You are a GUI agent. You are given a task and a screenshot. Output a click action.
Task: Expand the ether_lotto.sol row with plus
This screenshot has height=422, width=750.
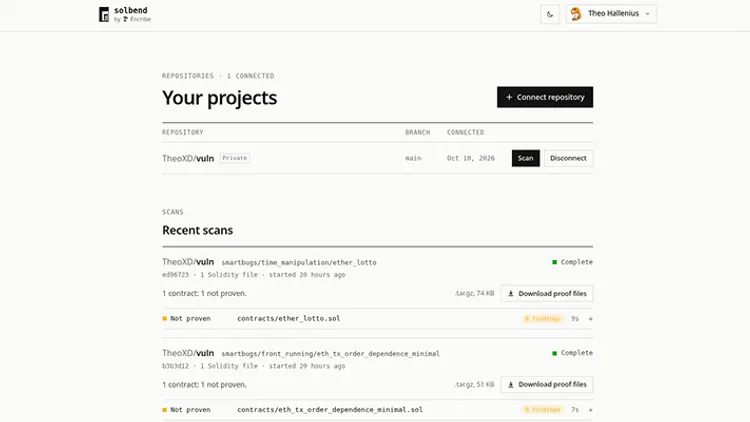point(590,319)
